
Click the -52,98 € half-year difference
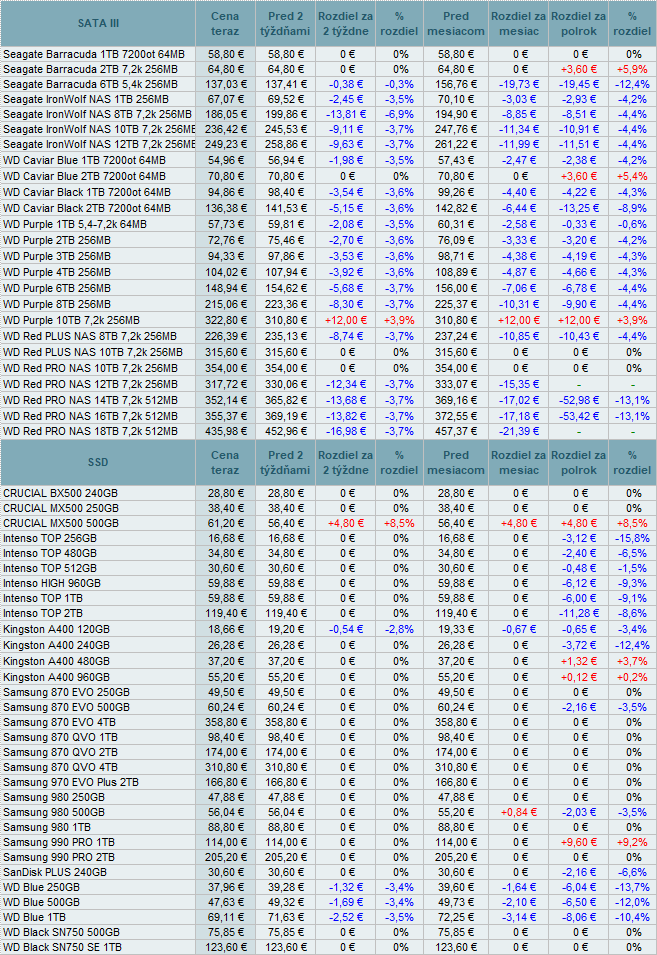click(x=578, y=400)
